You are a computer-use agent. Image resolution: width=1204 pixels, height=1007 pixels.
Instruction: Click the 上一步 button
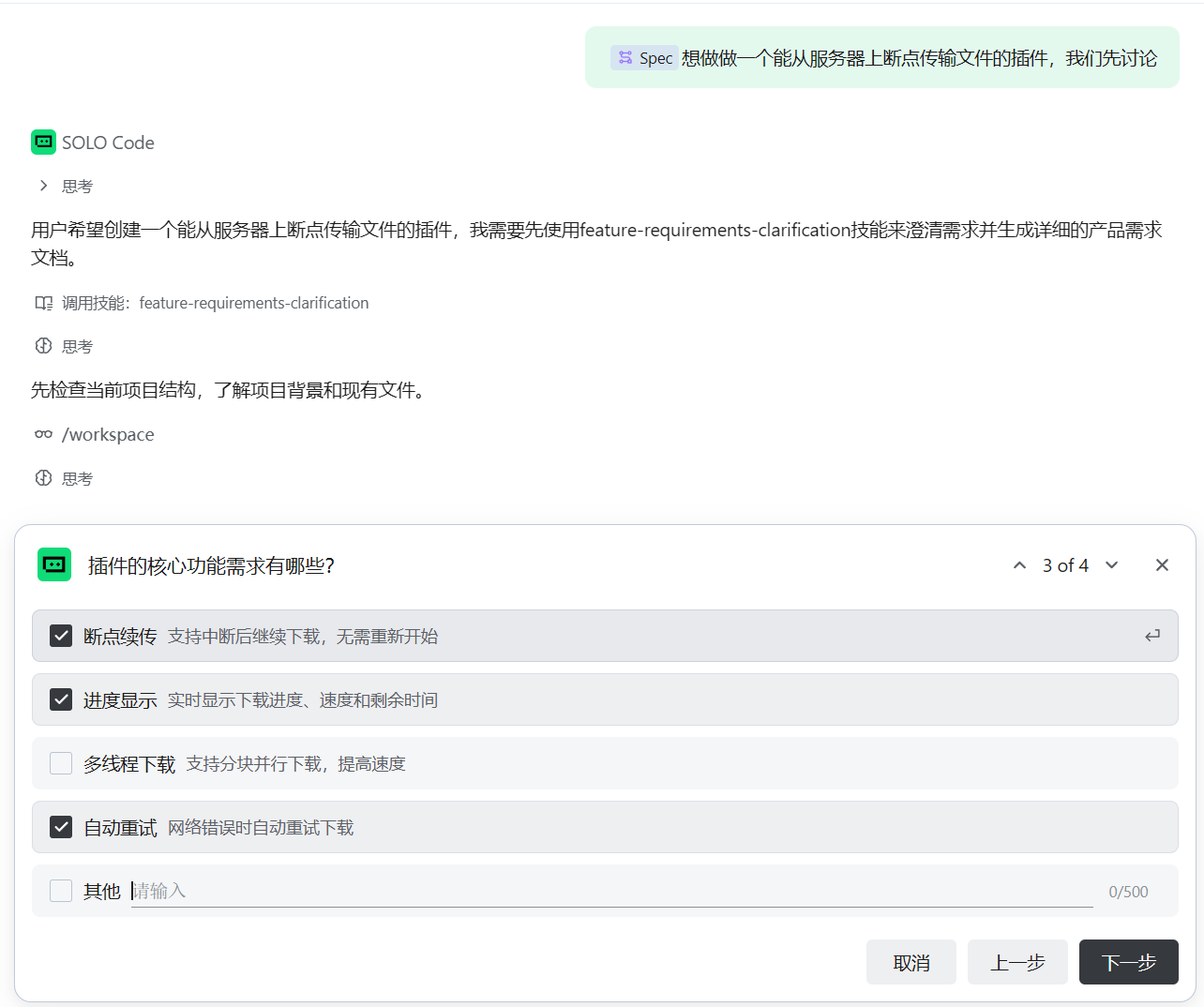[1017, 962]
